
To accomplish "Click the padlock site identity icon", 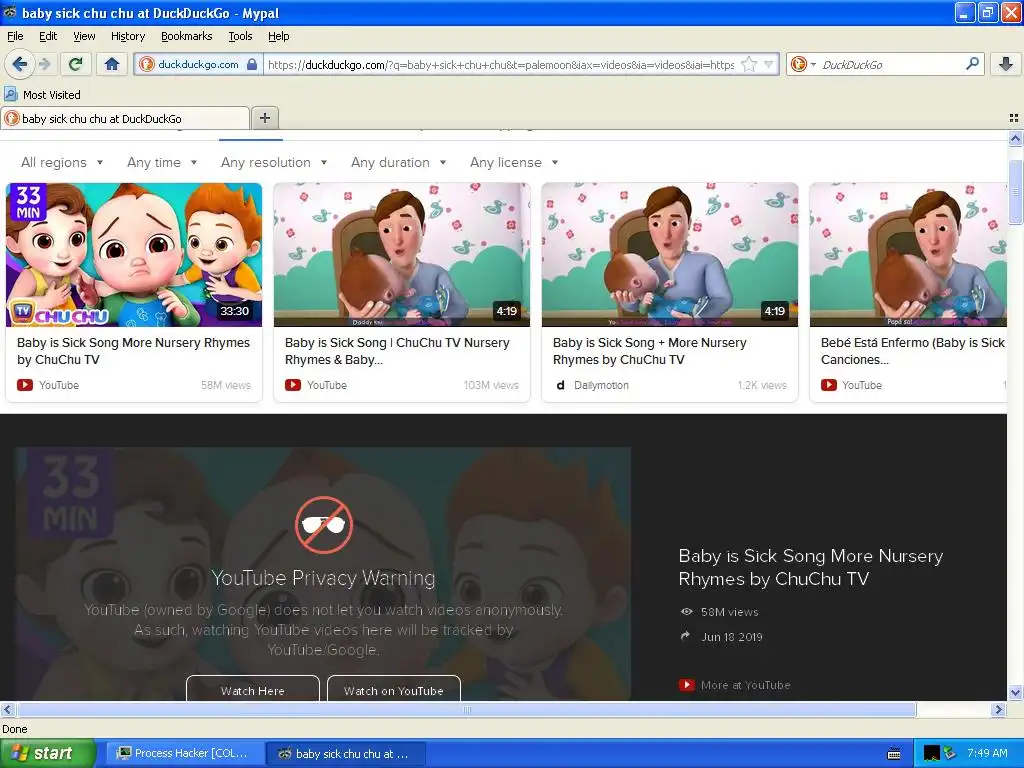I will (252, 64).
